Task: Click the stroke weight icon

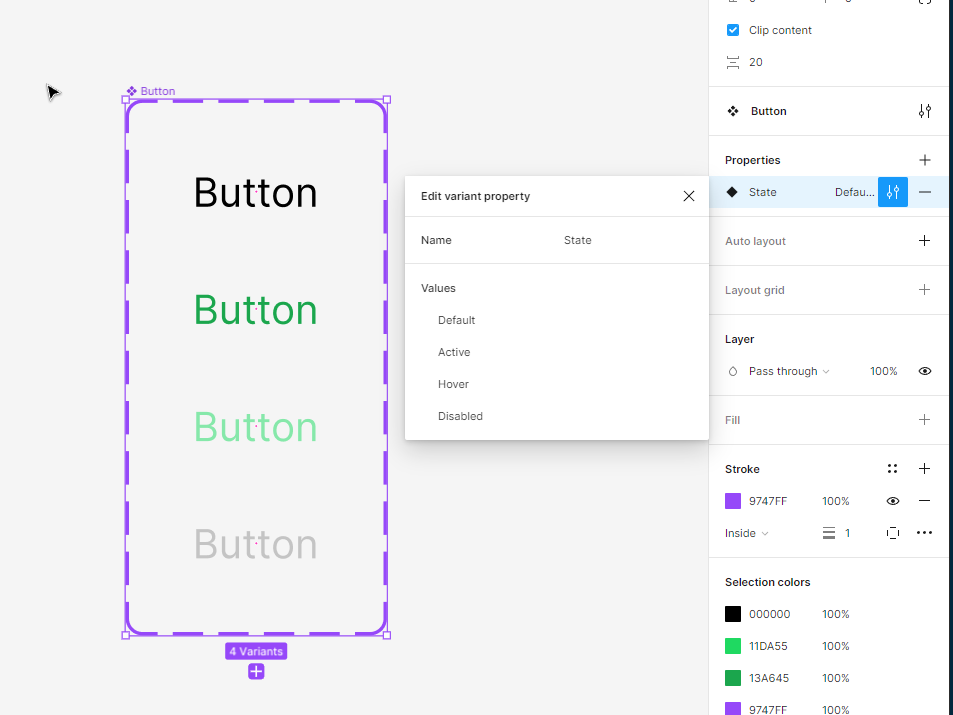Action: tap(828, 533)
